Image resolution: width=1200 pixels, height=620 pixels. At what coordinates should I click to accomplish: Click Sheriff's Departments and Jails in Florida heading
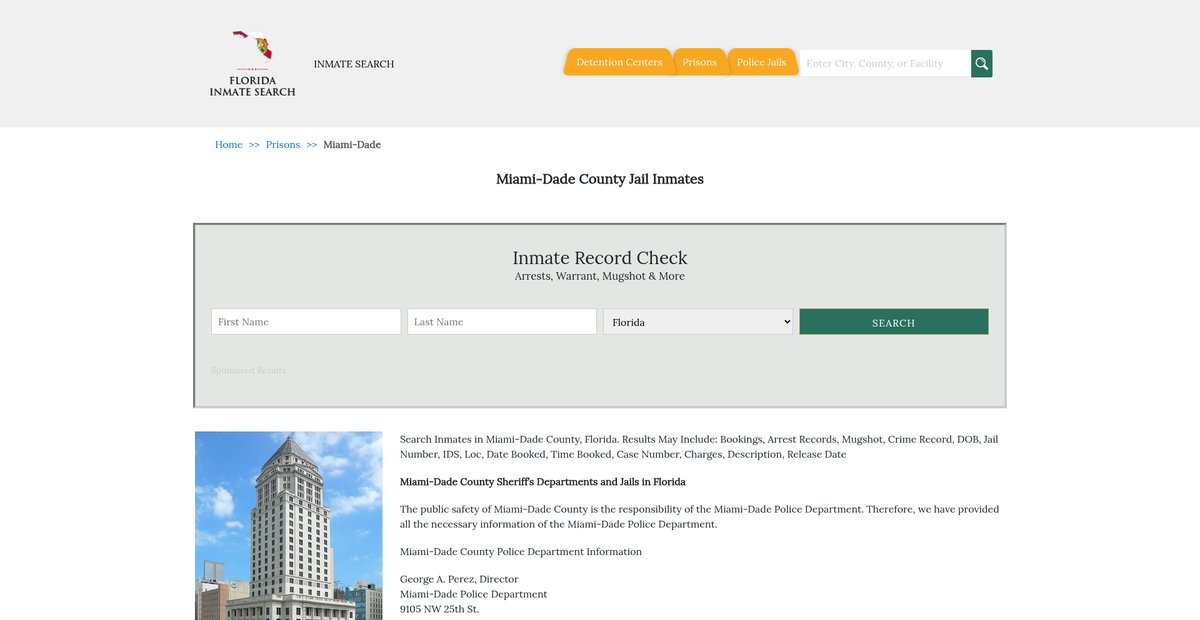click(x=543, y=482)
